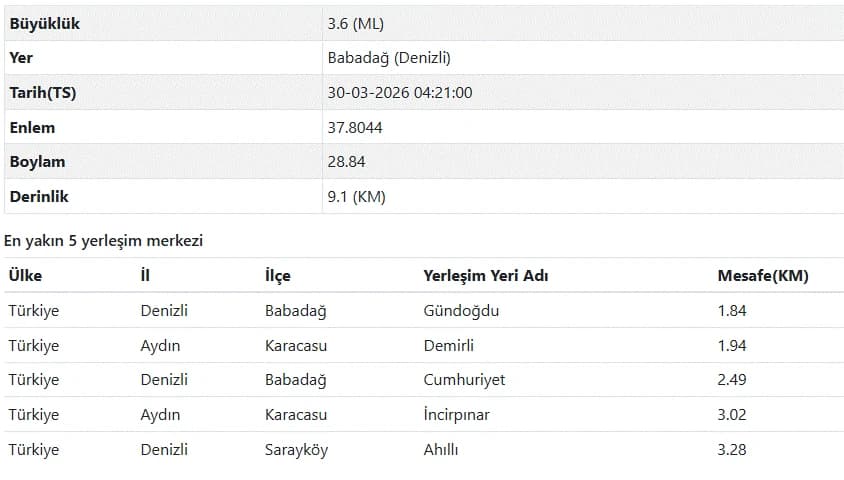Click the Enlem value 37.8044

point(355,128)
